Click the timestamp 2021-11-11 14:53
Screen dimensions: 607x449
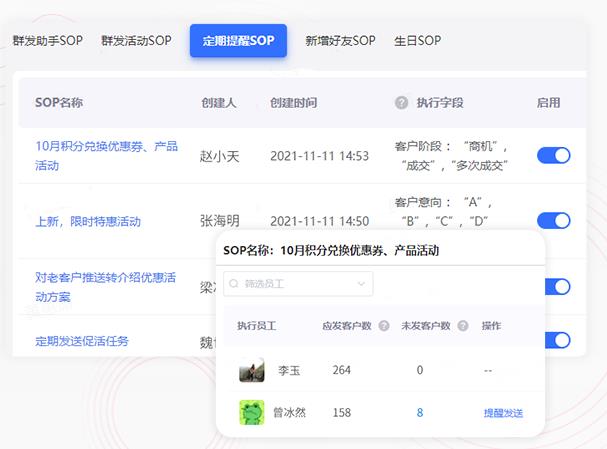click(319, 156)
